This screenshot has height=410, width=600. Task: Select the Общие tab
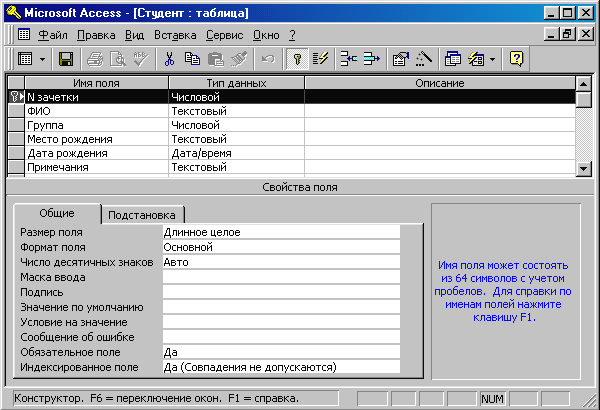pos(57,213)
